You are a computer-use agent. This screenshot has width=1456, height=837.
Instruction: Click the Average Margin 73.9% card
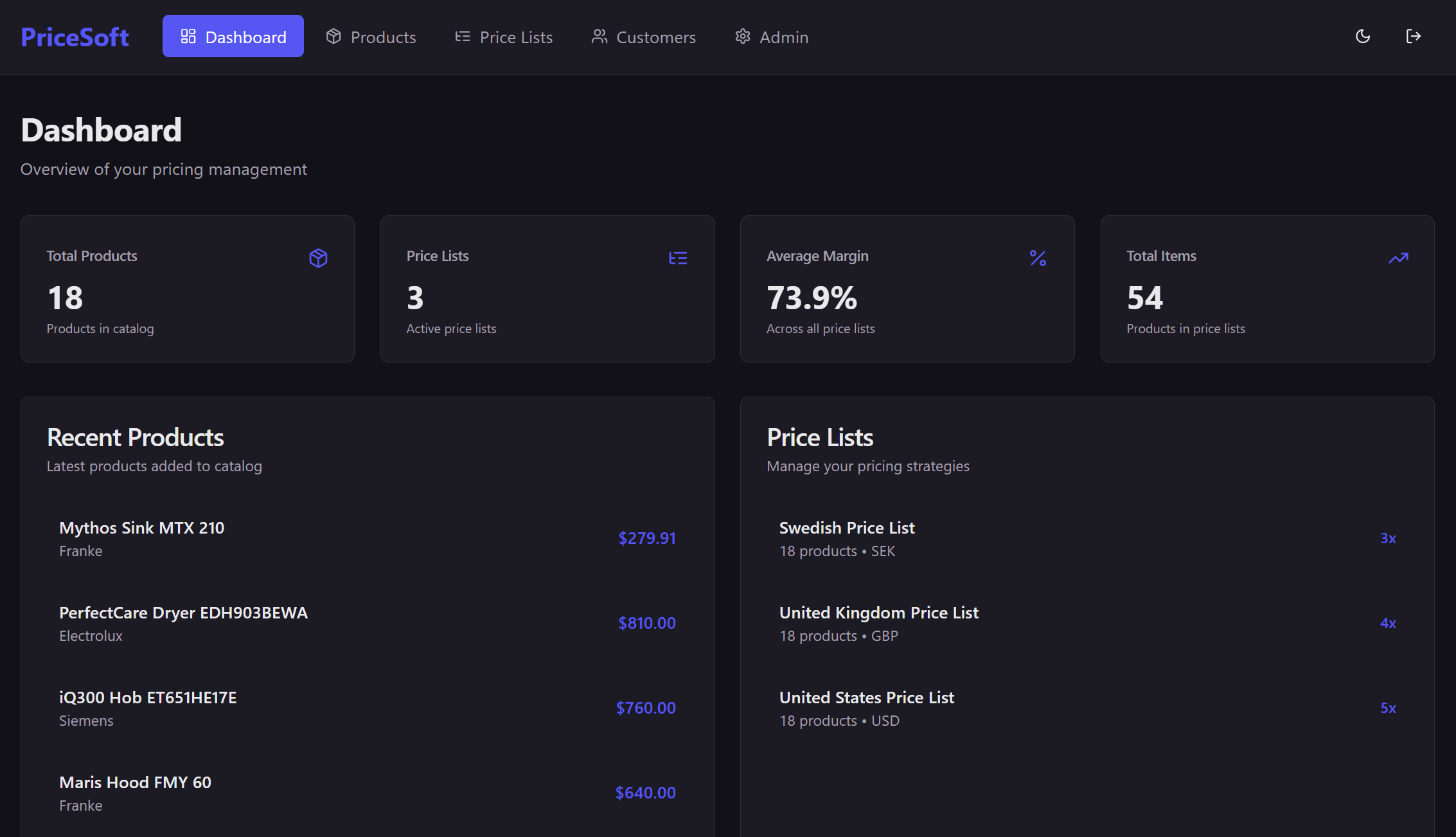pos(907,289)
